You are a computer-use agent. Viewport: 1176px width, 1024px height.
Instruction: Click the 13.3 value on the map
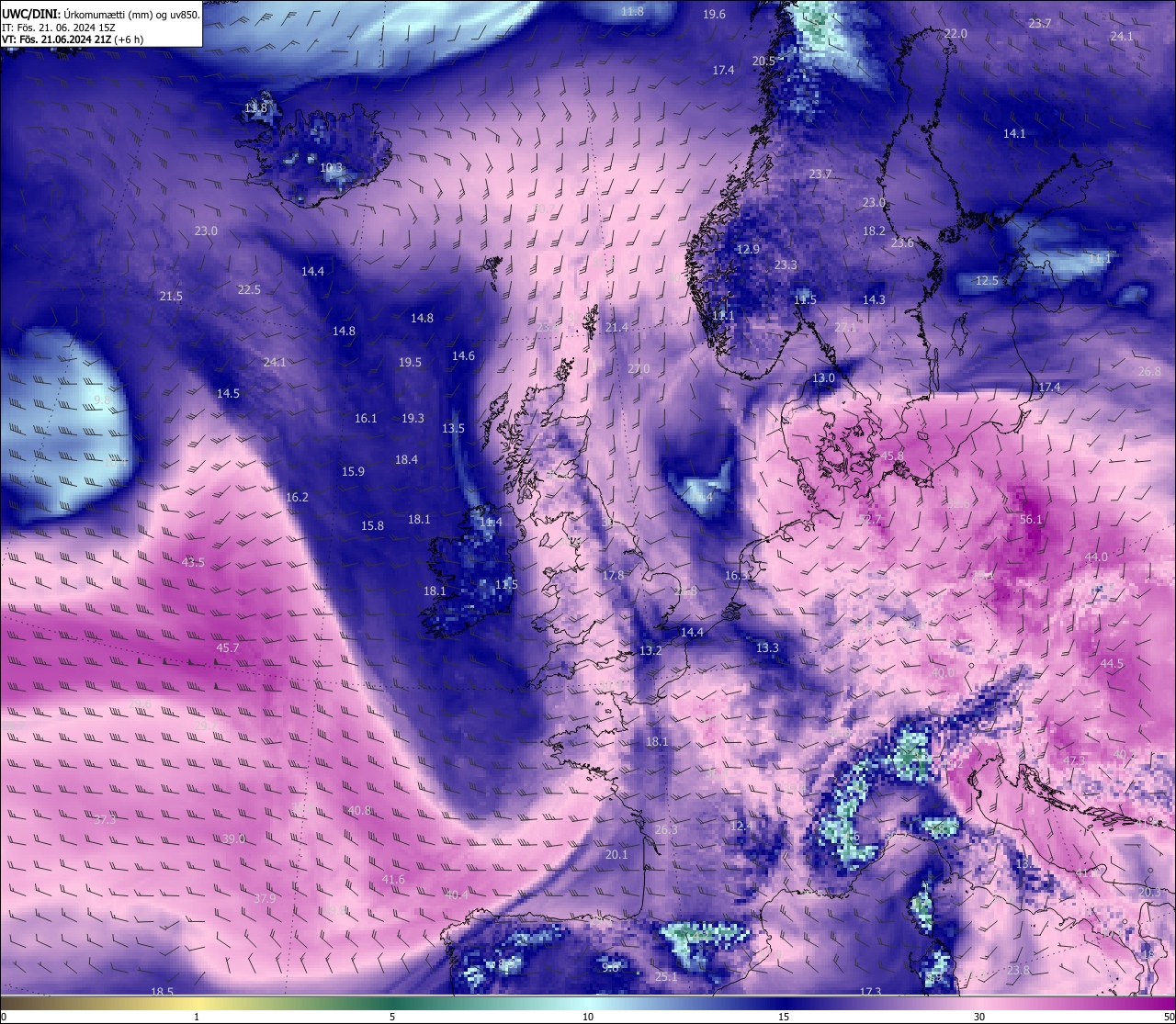(767, 648)
